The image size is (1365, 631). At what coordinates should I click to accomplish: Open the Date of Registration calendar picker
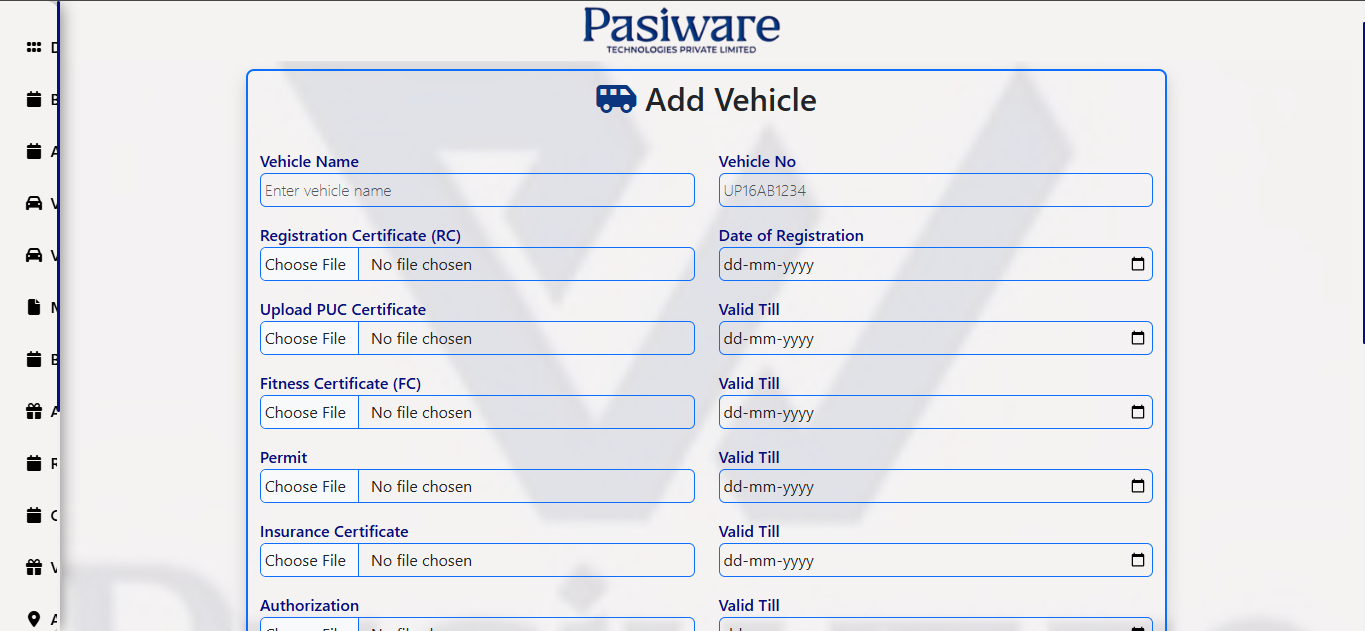coord(1137,263)
